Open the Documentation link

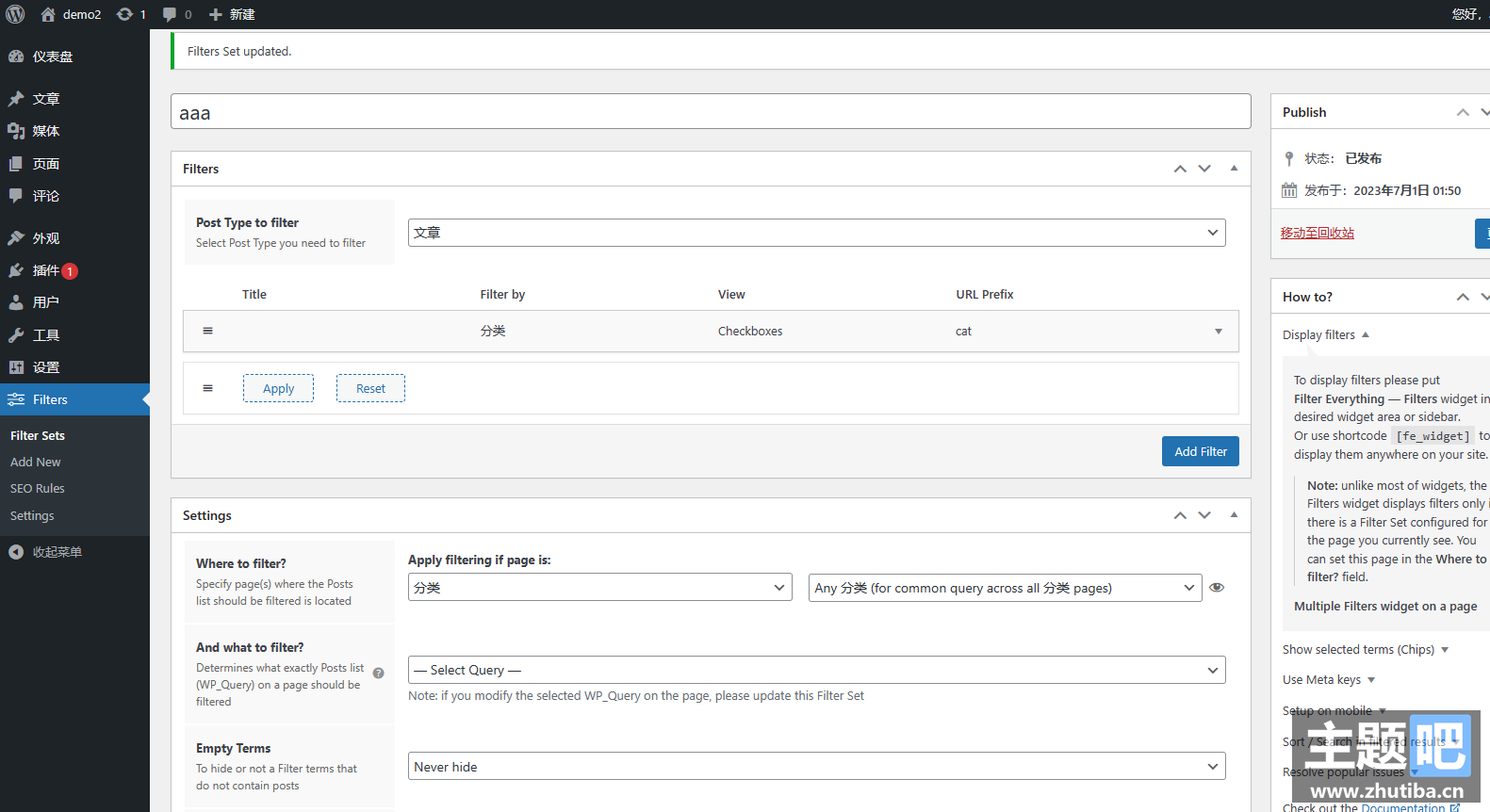tap(1410, 807)
